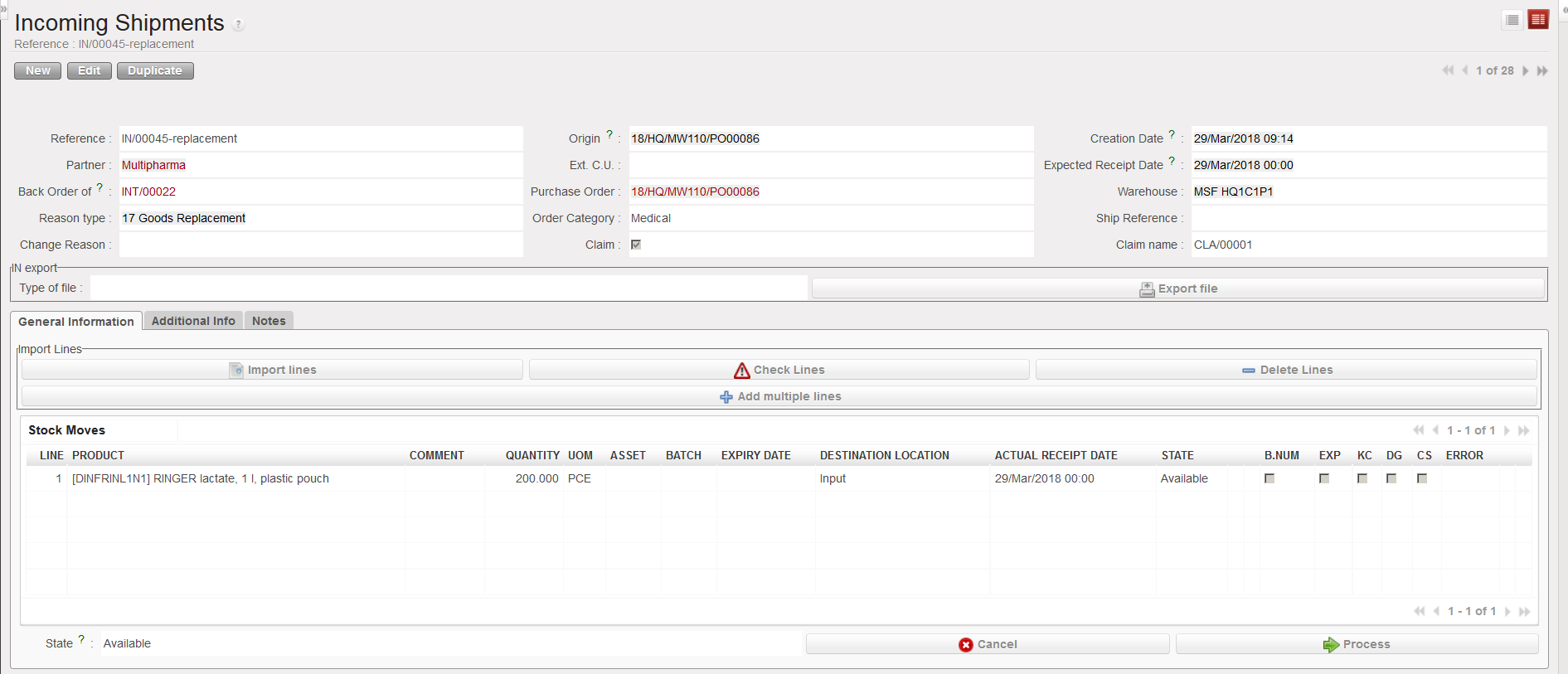Go to next record arrow
The height and width of the screenshot is (674, 1568).
(1526, 71)
